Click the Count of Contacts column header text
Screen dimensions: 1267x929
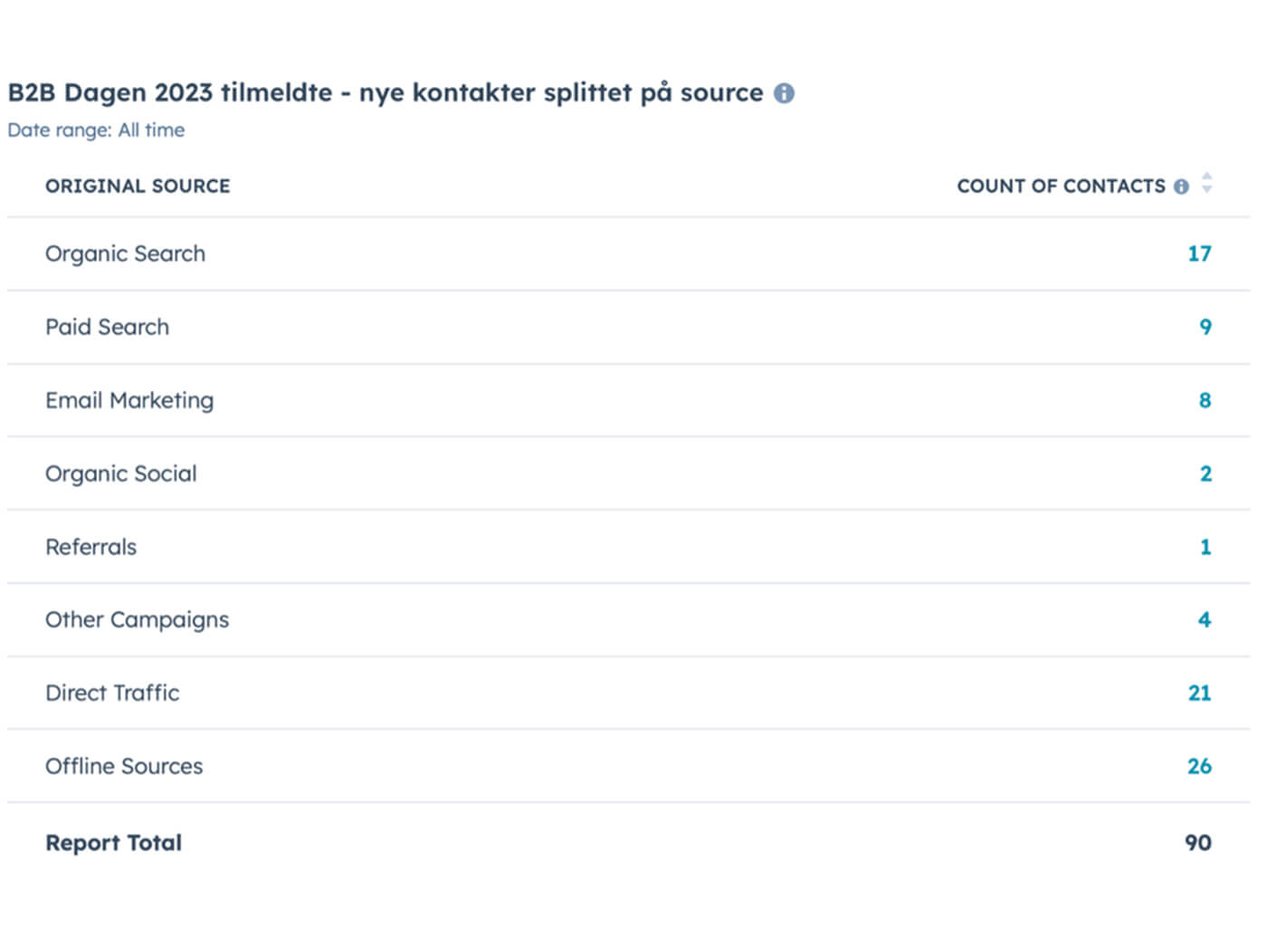1060,186
